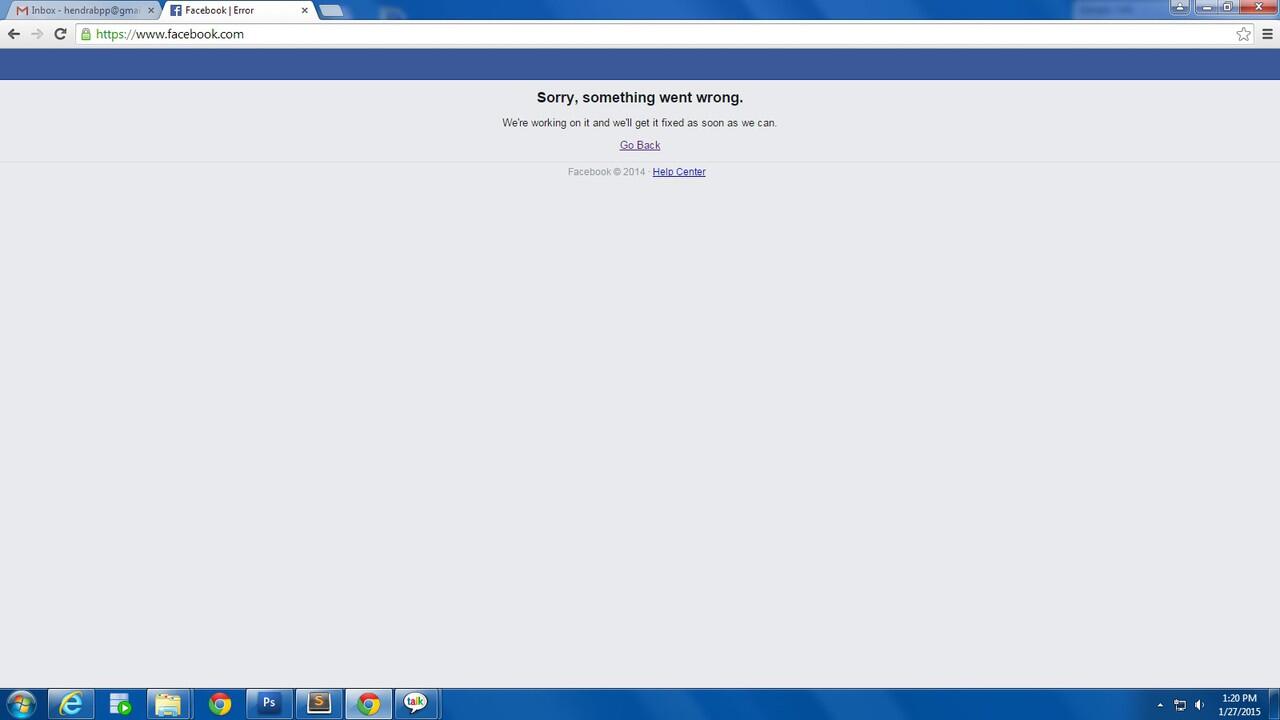
Task: Click the Show Desktop strip
Action: 1274,704
